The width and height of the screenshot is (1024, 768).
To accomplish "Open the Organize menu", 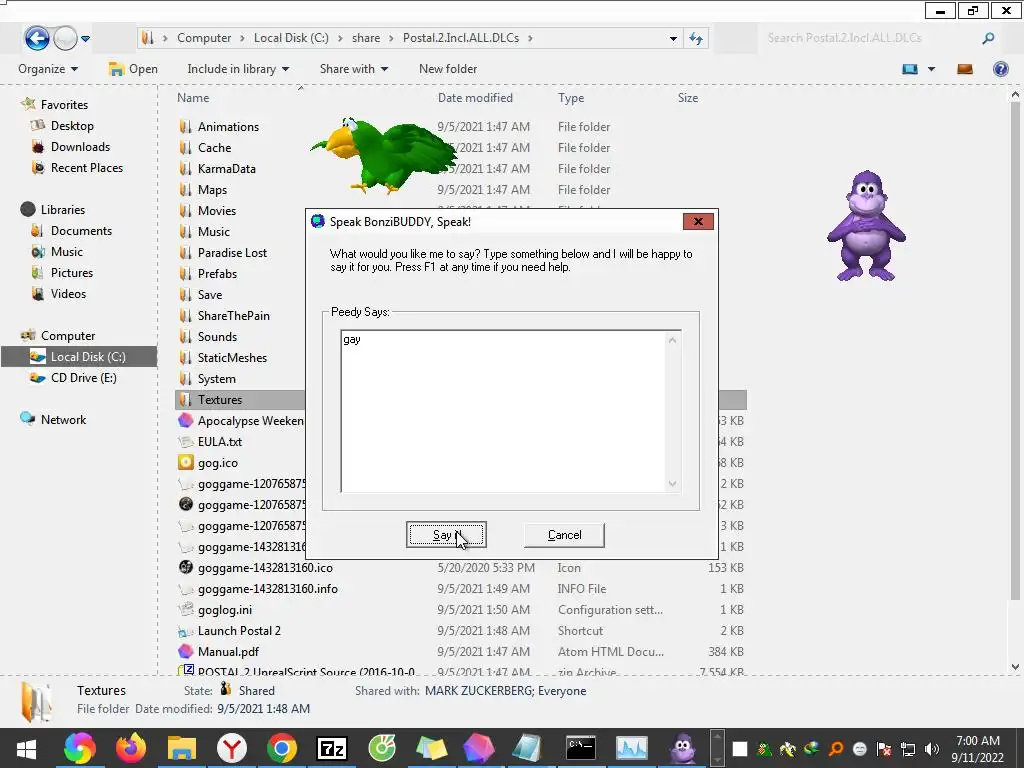I will (48, 69).
